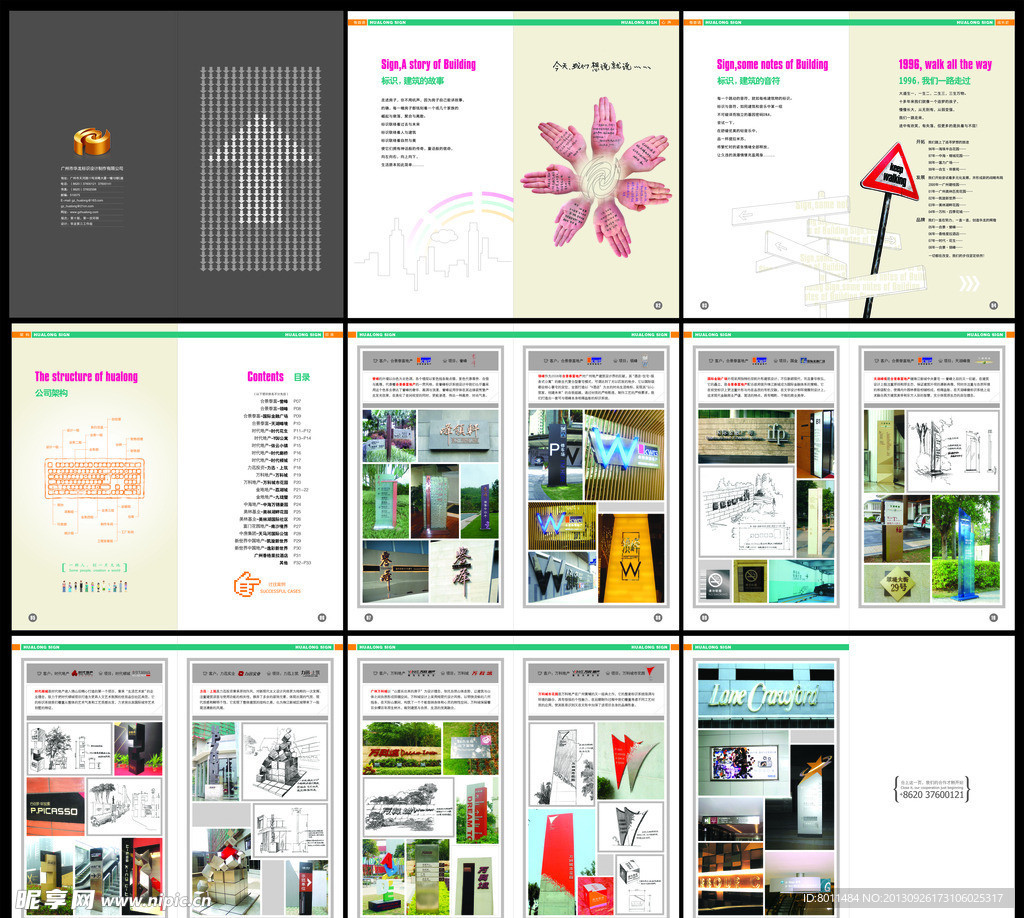This screenshot has height=918, width=1024.
Task: Click the pink hands flower graphic
Action: (x=595, y=170)
